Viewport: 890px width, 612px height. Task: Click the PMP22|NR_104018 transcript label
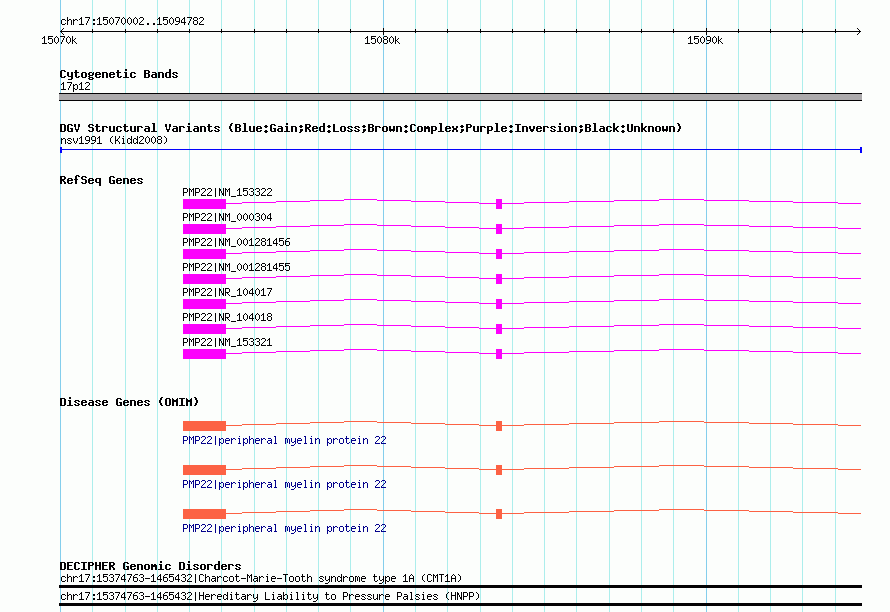tap(227, 317)
